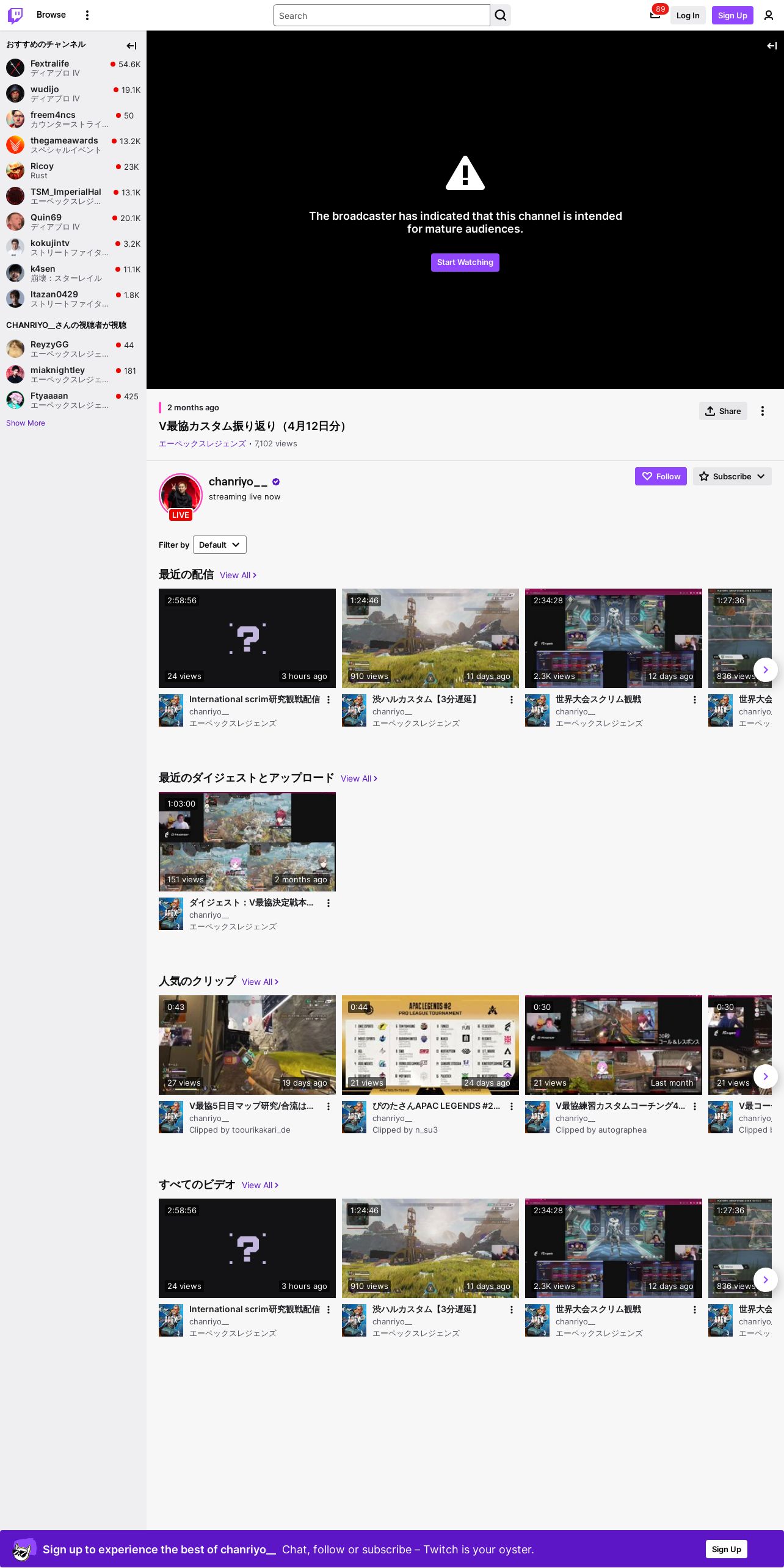Screen dimensions: 784x1568
Task: Go to the Browse page
Action: click(51, 15)
